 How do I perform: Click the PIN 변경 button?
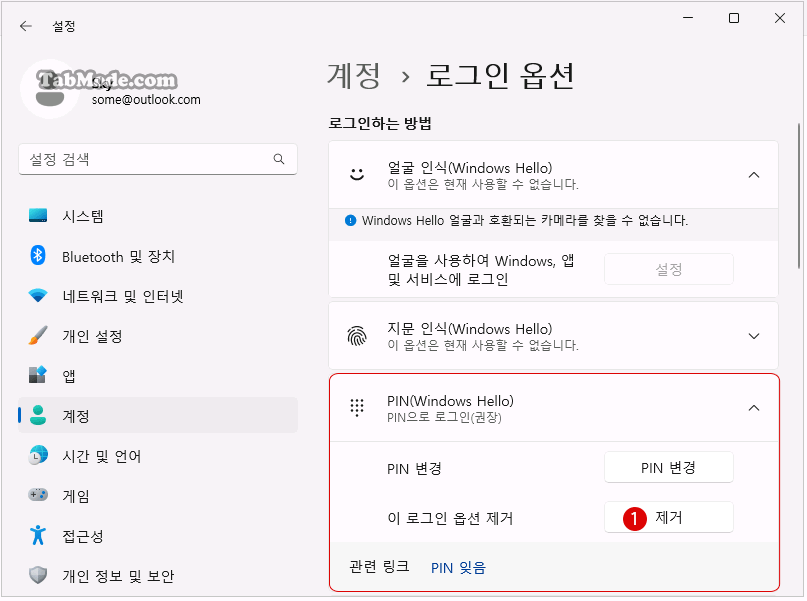(669, 467)
